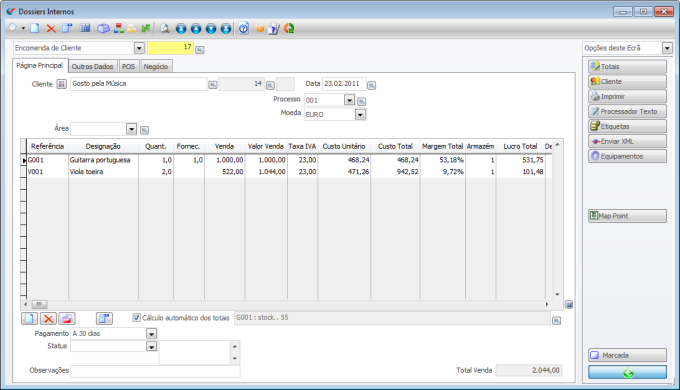The height and width of the screenshot is (390, 680).
Task: Delete record with red X toolbar icon
Action: 51,29
